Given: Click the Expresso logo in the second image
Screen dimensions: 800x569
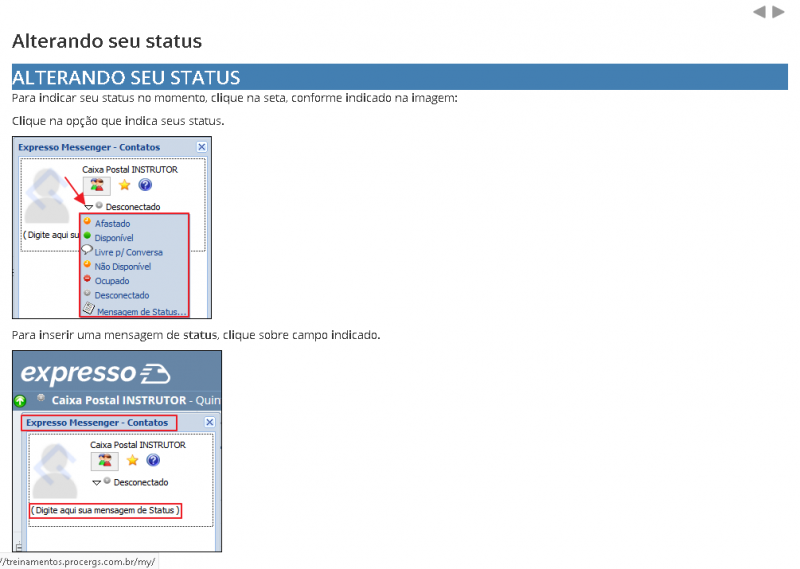Looking at the screenshot, I should (x=95, y=374).
